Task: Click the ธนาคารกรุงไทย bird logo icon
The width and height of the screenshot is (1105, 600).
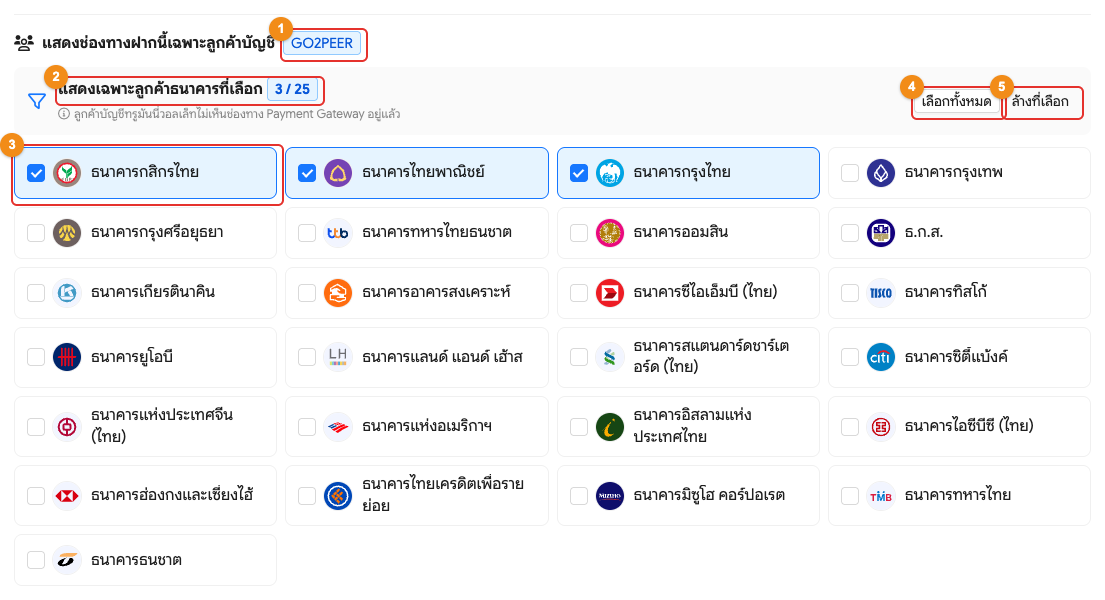Action: tap(610, 173)
